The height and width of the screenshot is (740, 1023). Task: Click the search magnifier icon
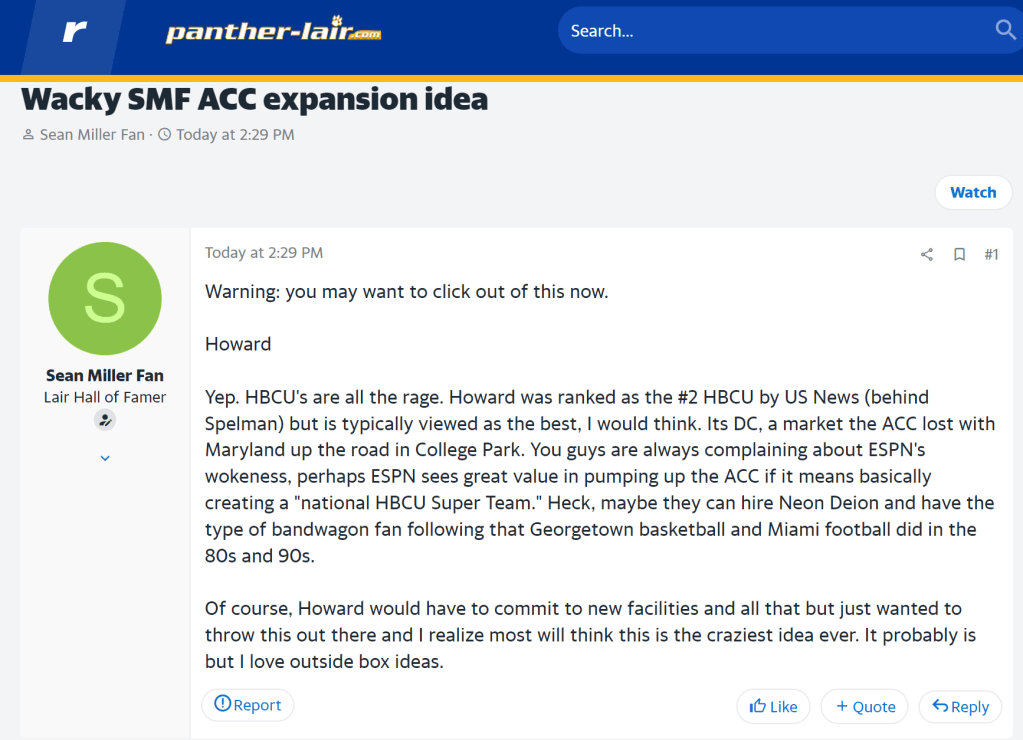point(1005,30)
